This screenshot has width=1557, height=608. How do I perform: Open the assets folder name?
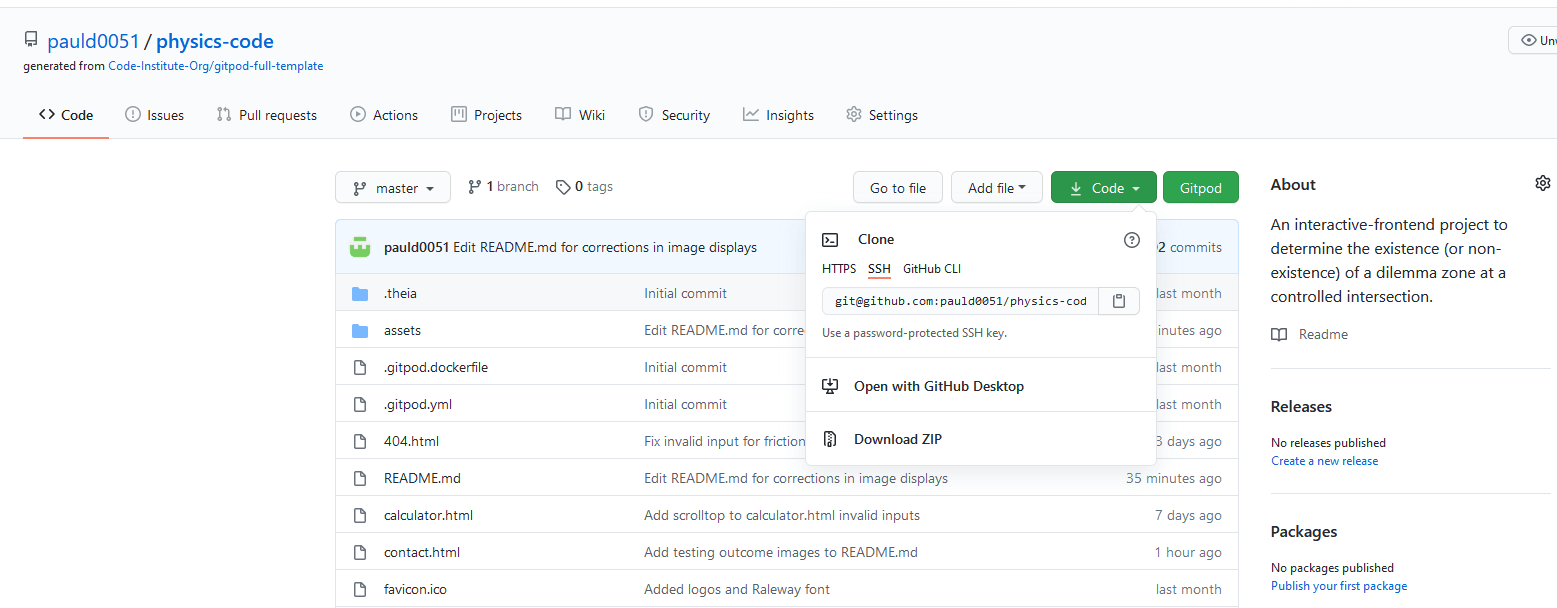(x=402, y=331)
